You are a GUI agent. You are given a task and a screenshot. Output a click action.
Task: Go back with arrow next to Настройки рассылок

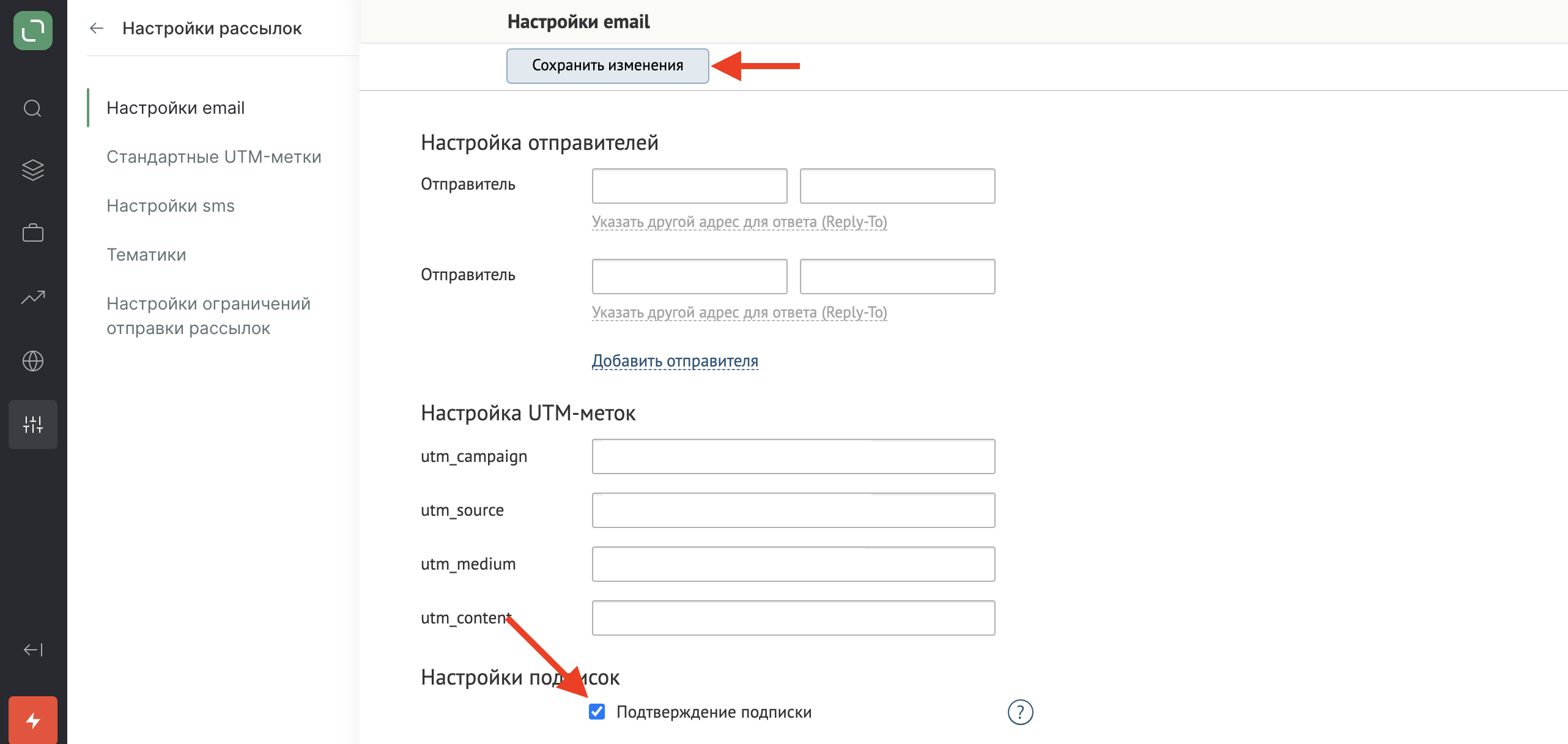point(97,28)
